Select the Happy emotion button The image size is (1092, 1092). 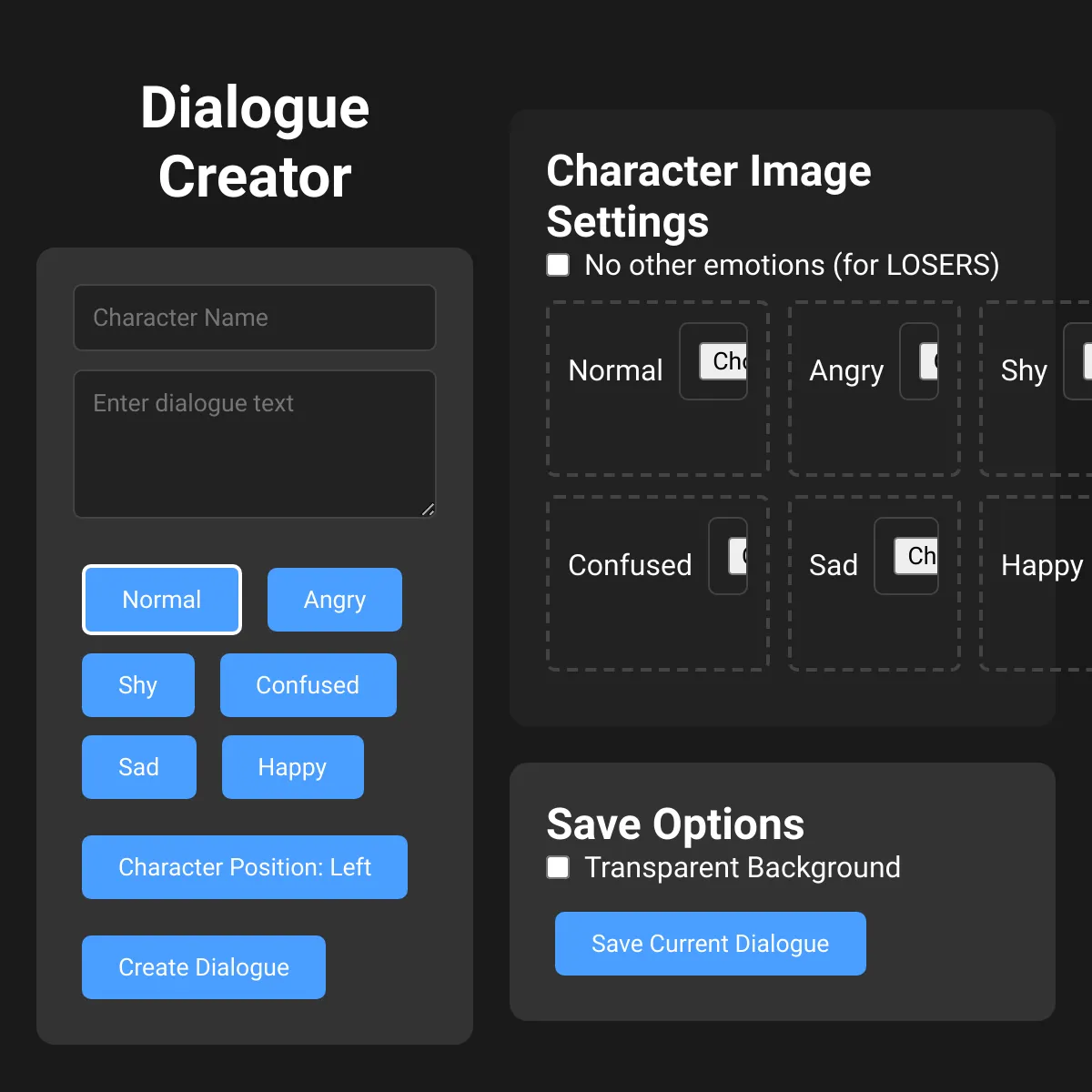coord(292,767)
